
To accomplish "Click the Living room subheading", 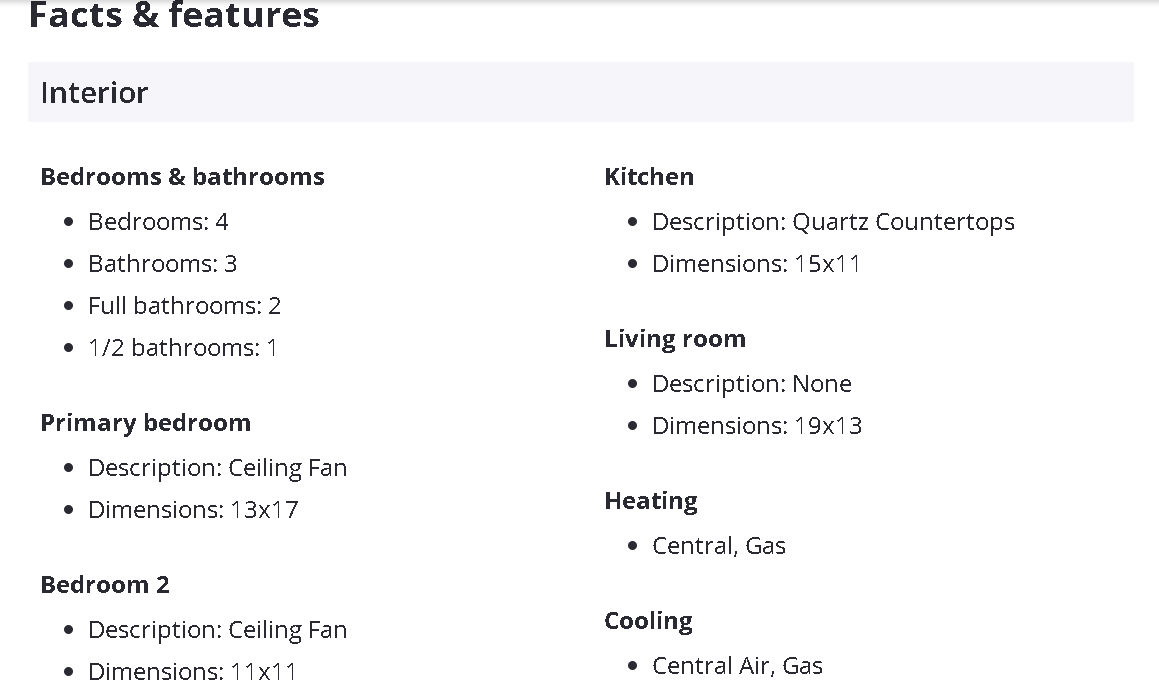I will (675, 339).
